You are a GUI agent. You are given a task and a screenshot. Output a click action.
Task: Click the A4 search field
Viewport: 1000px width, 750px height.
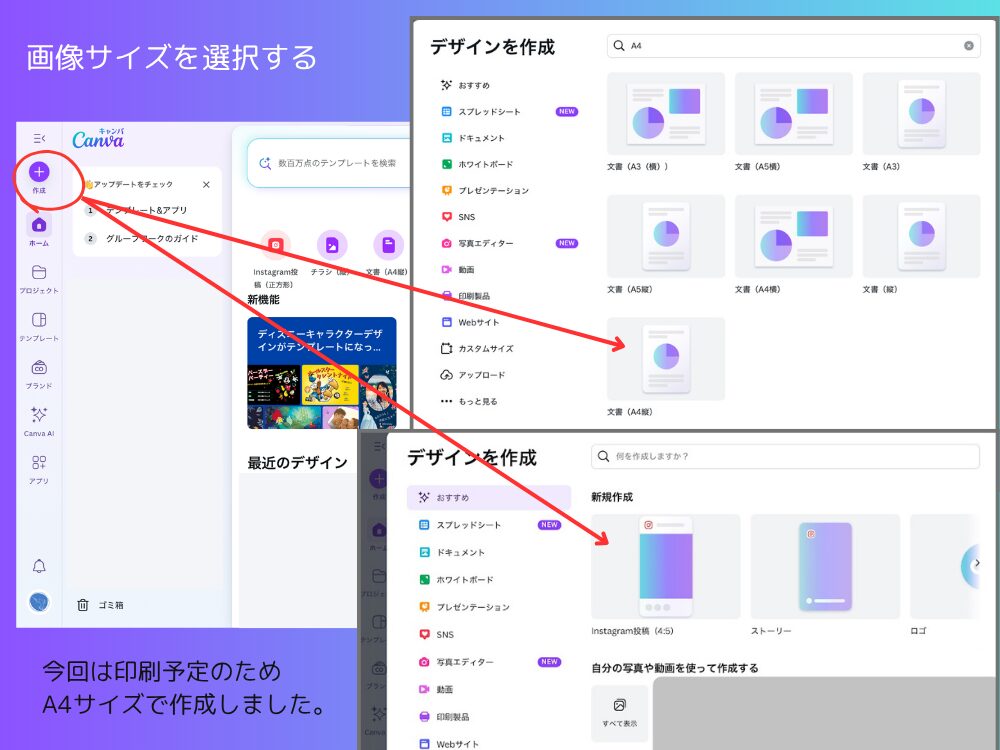793,45
